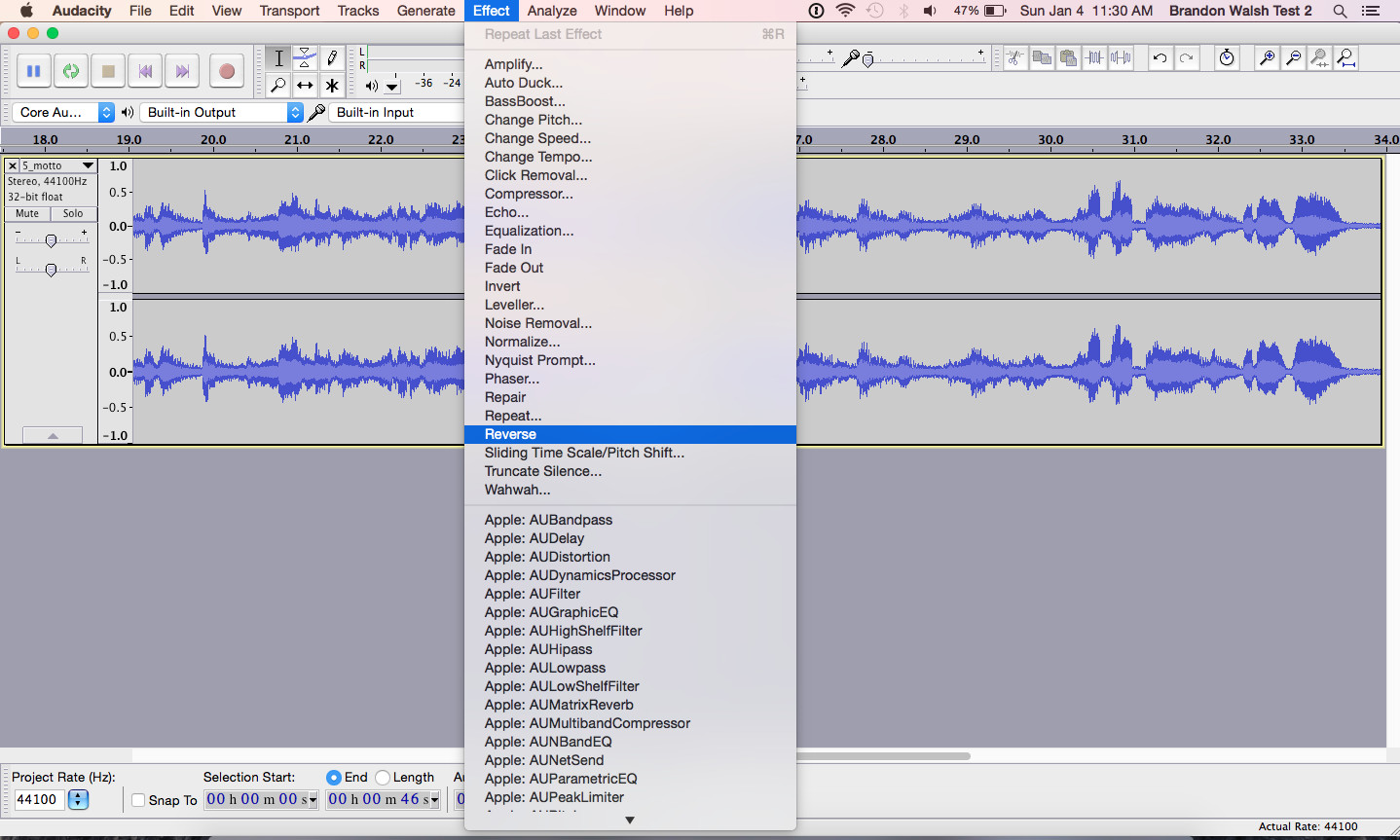This screenshot has height=840, width=1400.
Task: Click the Project Rate input field
Action: [39, 800]
